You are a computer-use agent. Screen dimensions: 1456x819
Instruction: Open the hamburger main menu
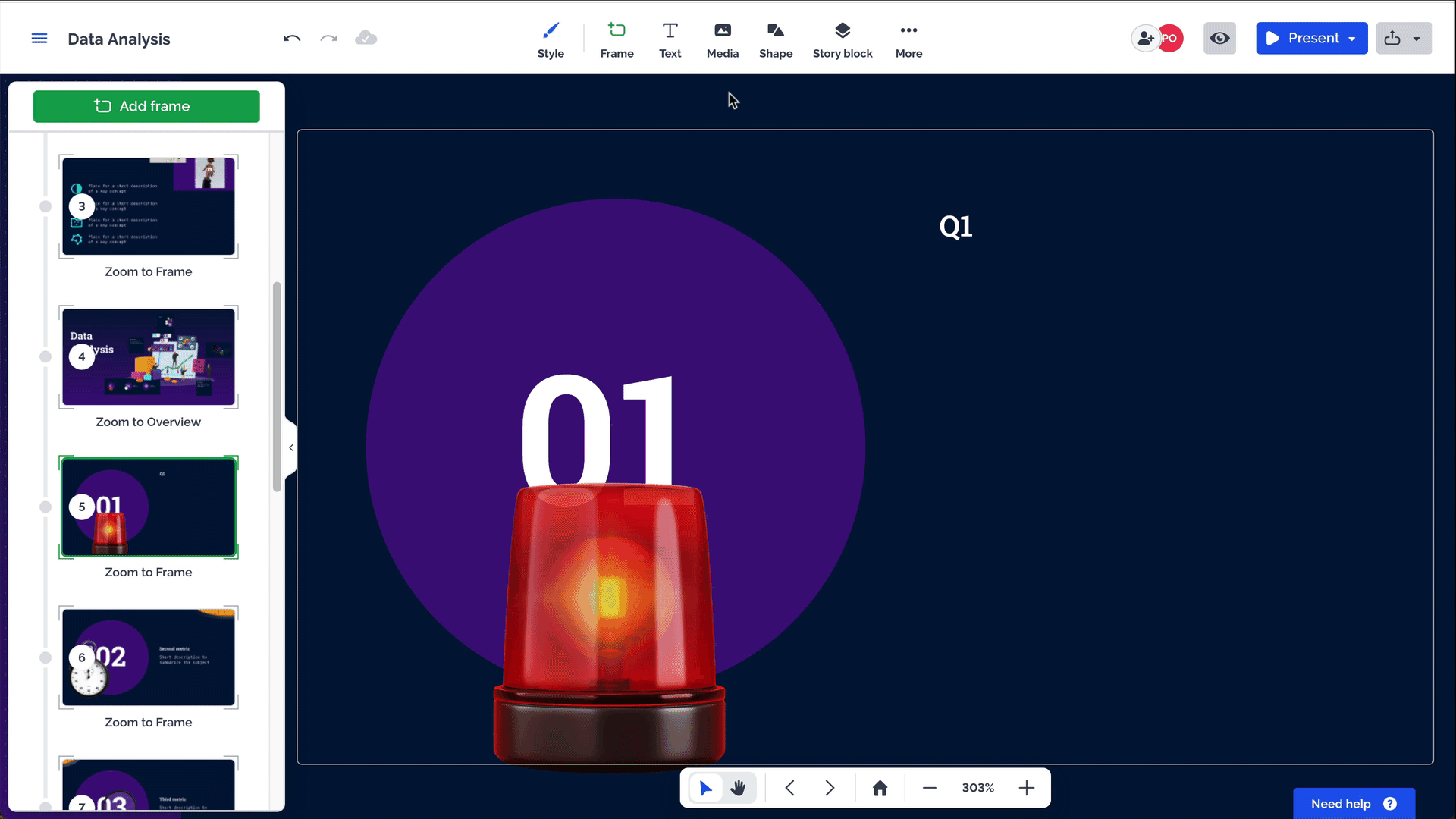tap(39, 39)
